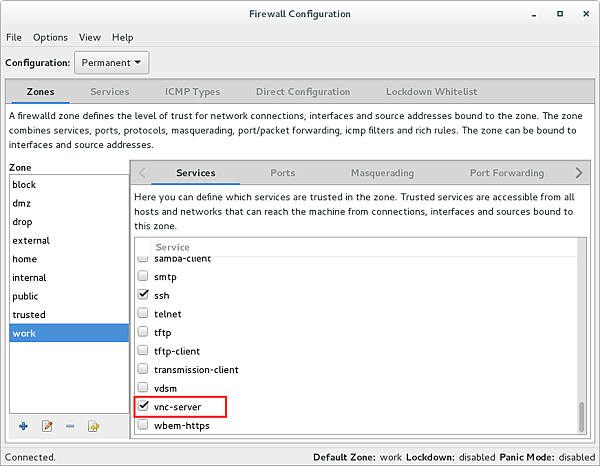Screen dimensions: 600x466
Task: Enable the smtp service checkbox
Action: [143, 275]
